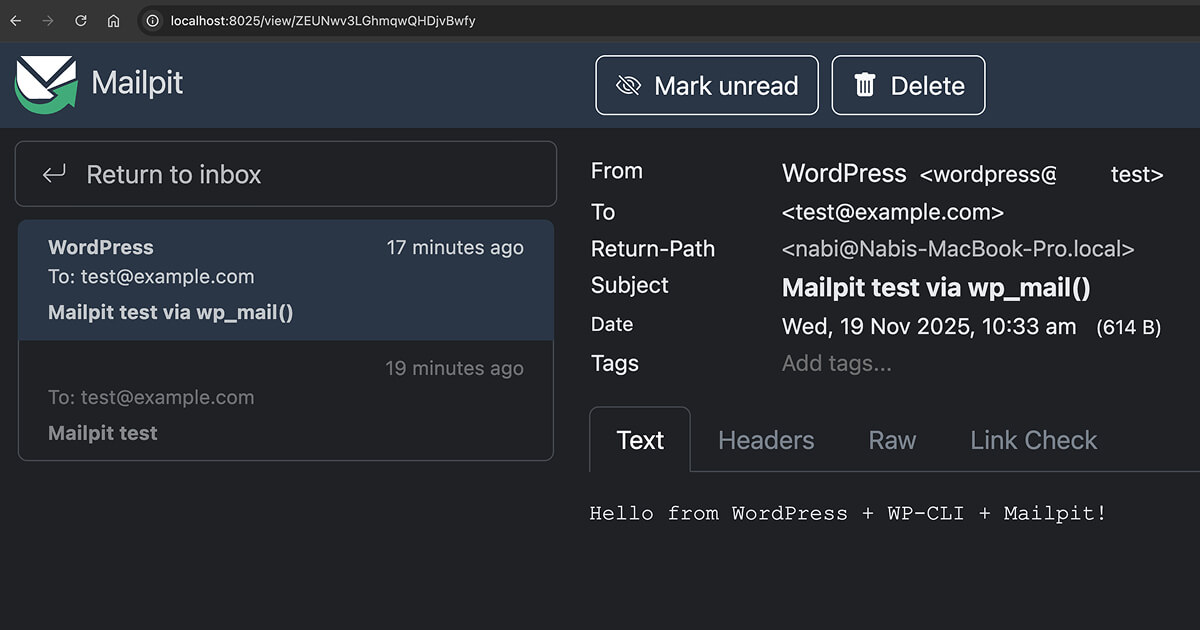Viewport: 1200px width, 630px height.
Task: Click the return arrow icon beside inbox
Action: tap(54, 174)
